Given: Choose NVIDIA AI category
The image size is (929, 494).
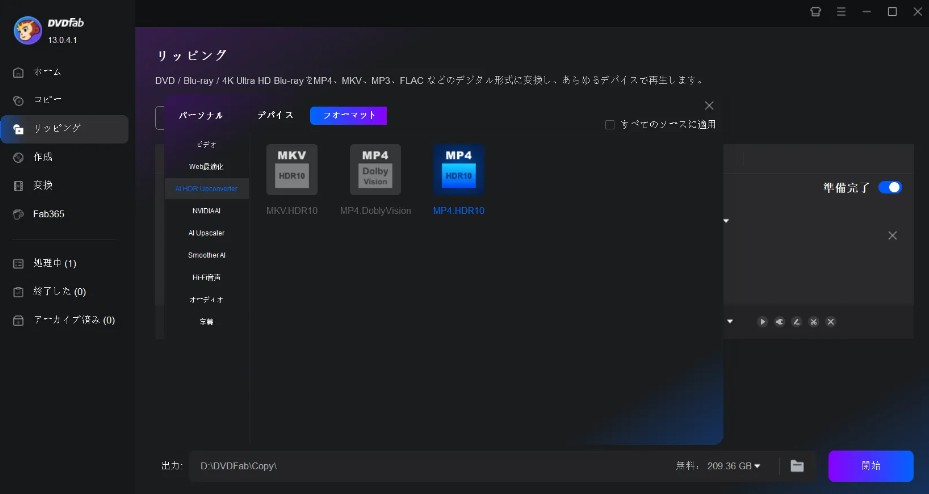Looking at the screenshot, I should (207, 211).
